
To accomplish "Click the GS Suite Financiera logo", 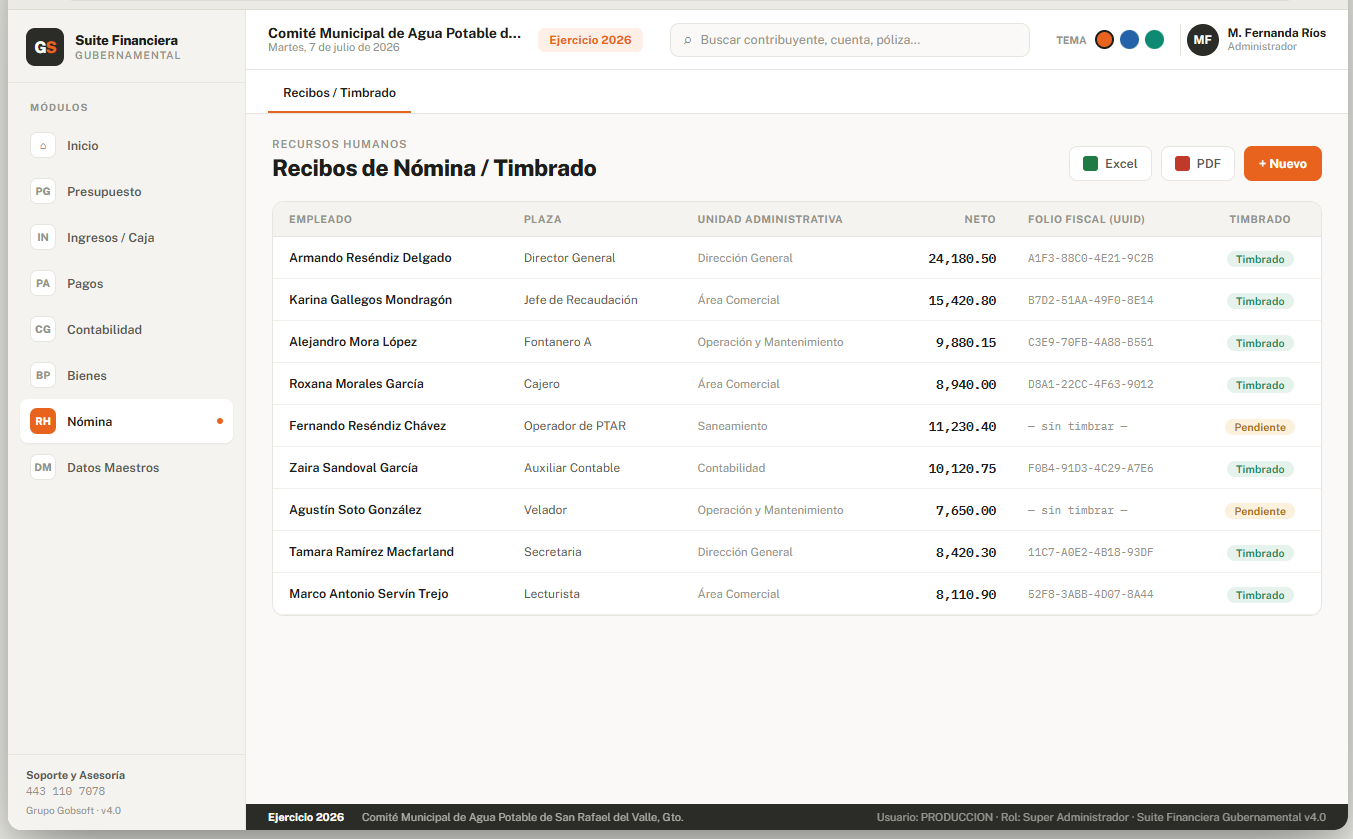I will 45,47.
